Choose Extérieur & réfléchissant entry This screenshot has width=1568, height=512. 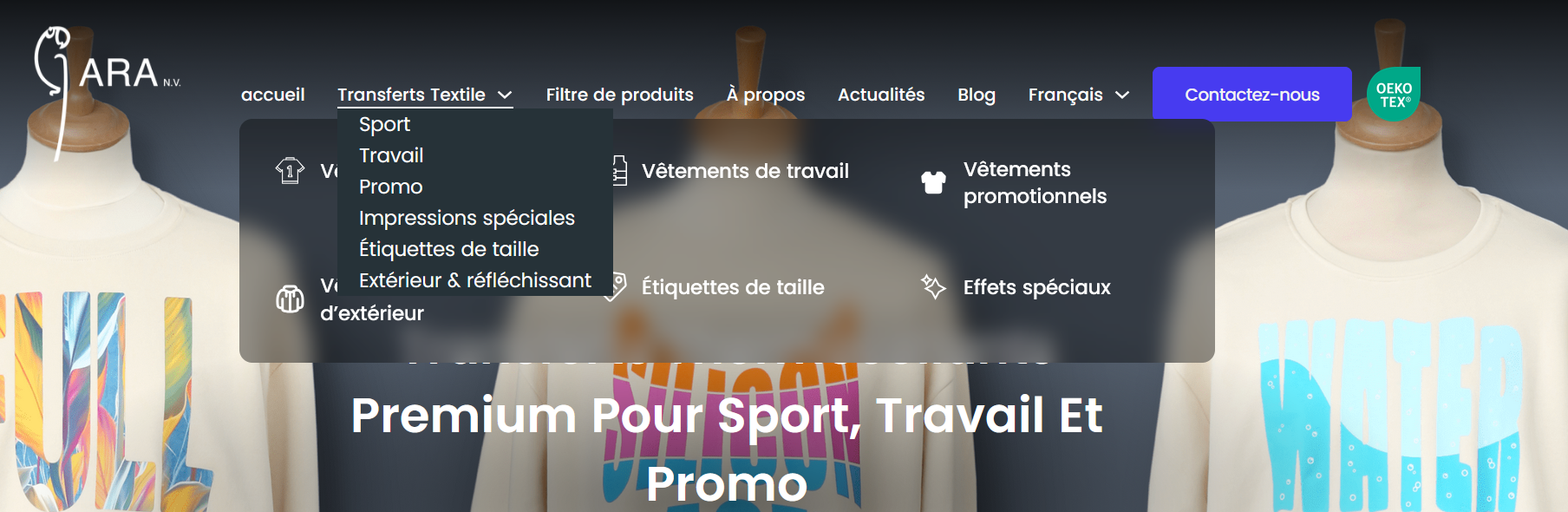click(x=475, y=280)
